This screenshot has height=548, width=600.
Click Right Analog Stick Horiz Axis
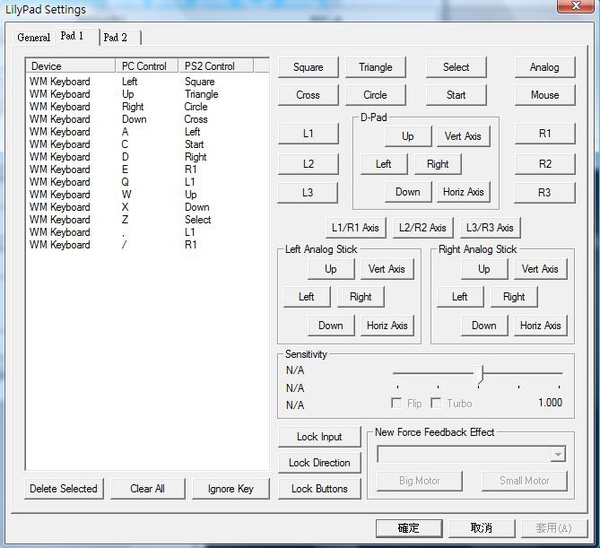coord(540,326)
